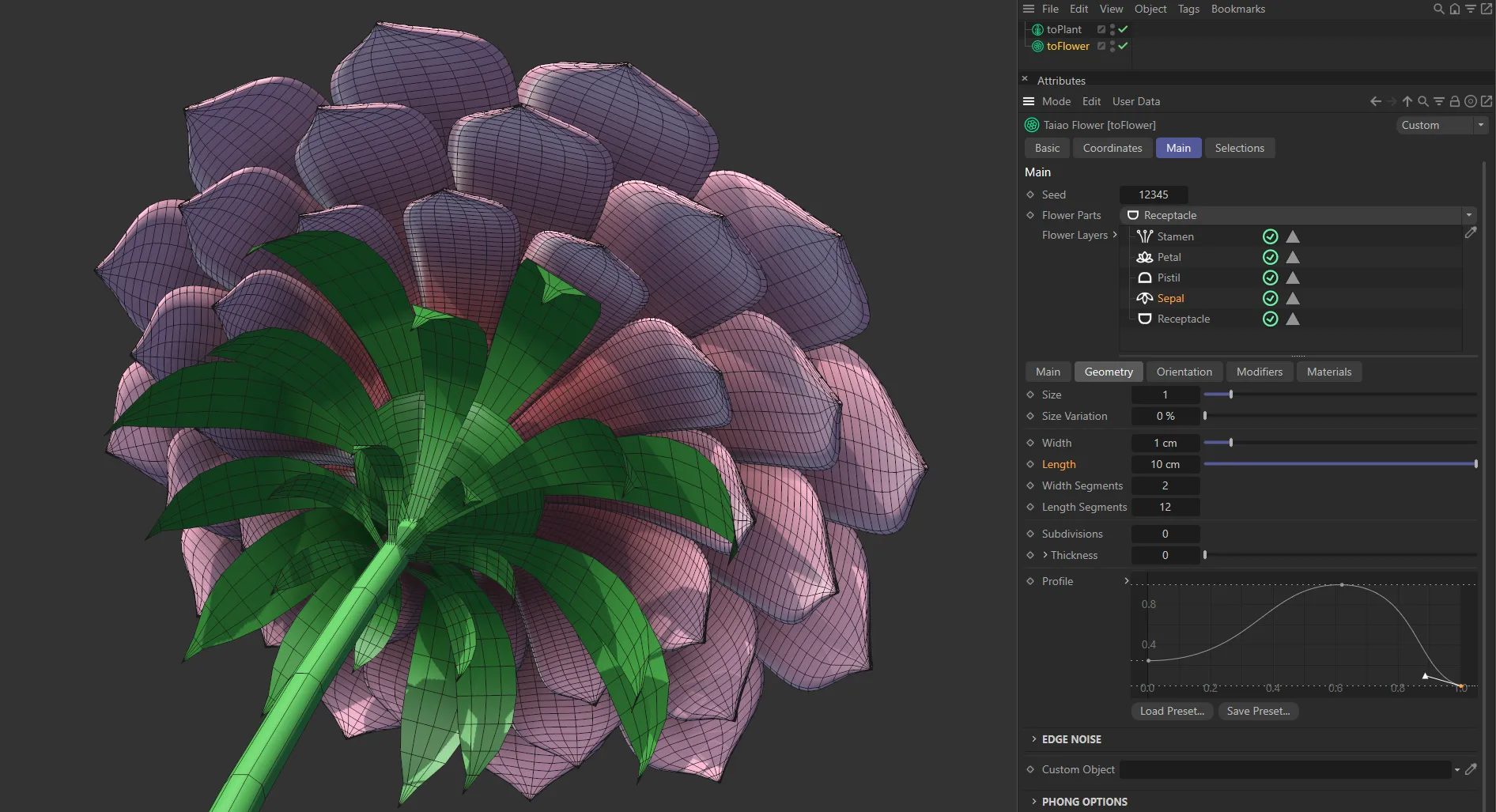
Task: Click the eyedropper picker beside Flower Parts
Action: 1471,232
